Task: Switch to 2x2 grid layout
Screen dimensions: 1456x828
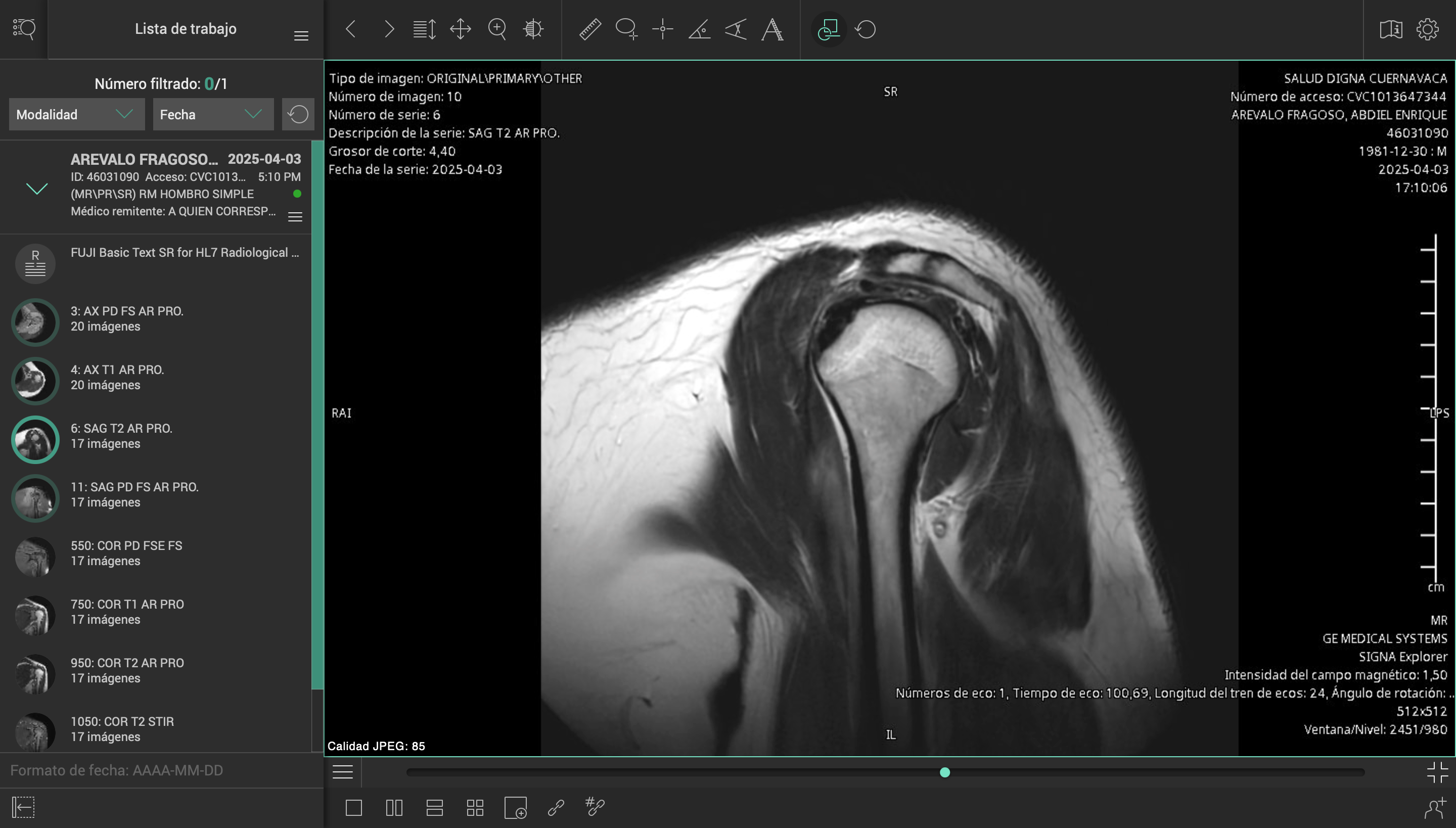Action: pyautogui.click(x=475, y=807)
